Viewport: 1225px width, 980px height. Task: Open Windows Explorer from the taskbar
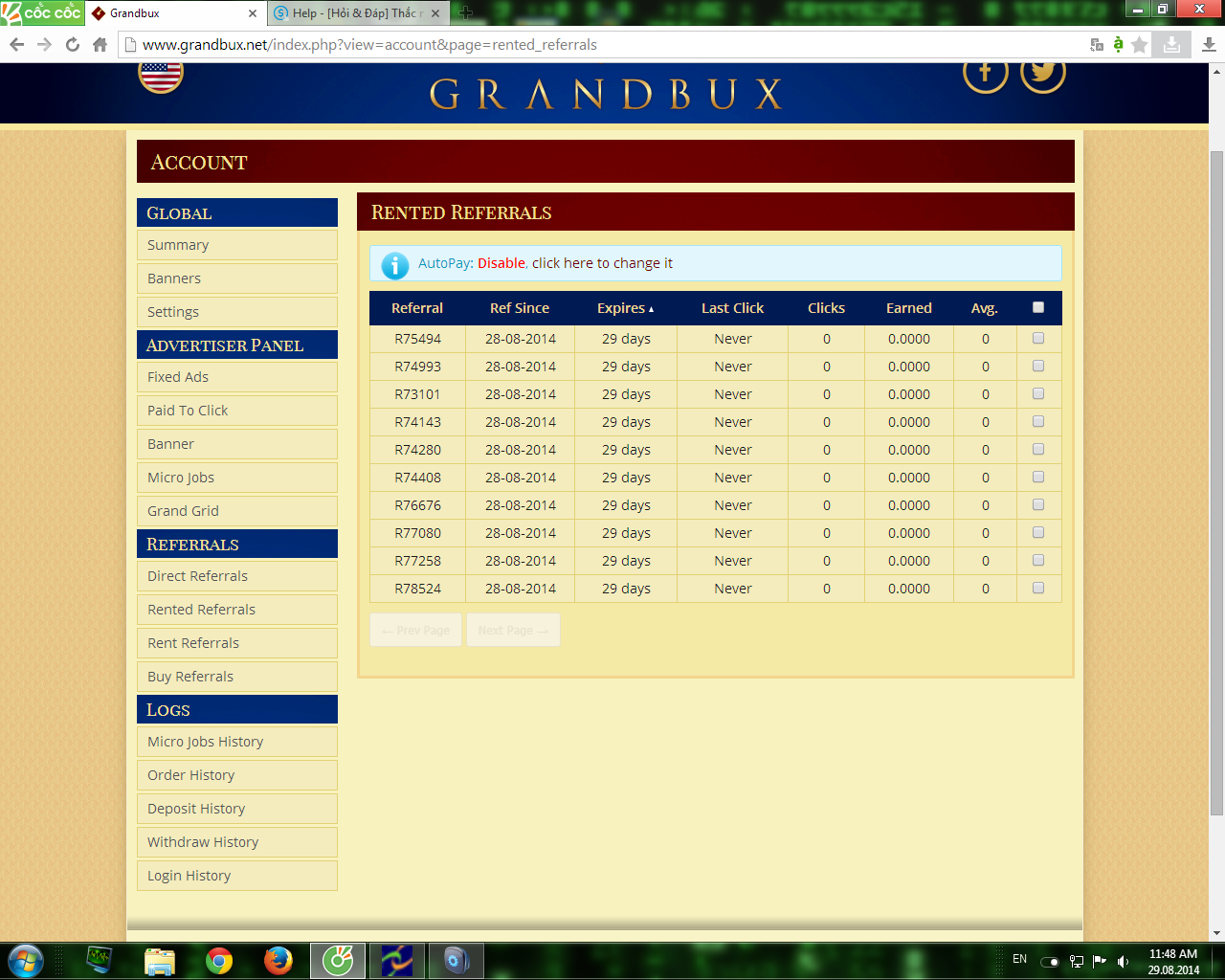click(x=159, y=960)
